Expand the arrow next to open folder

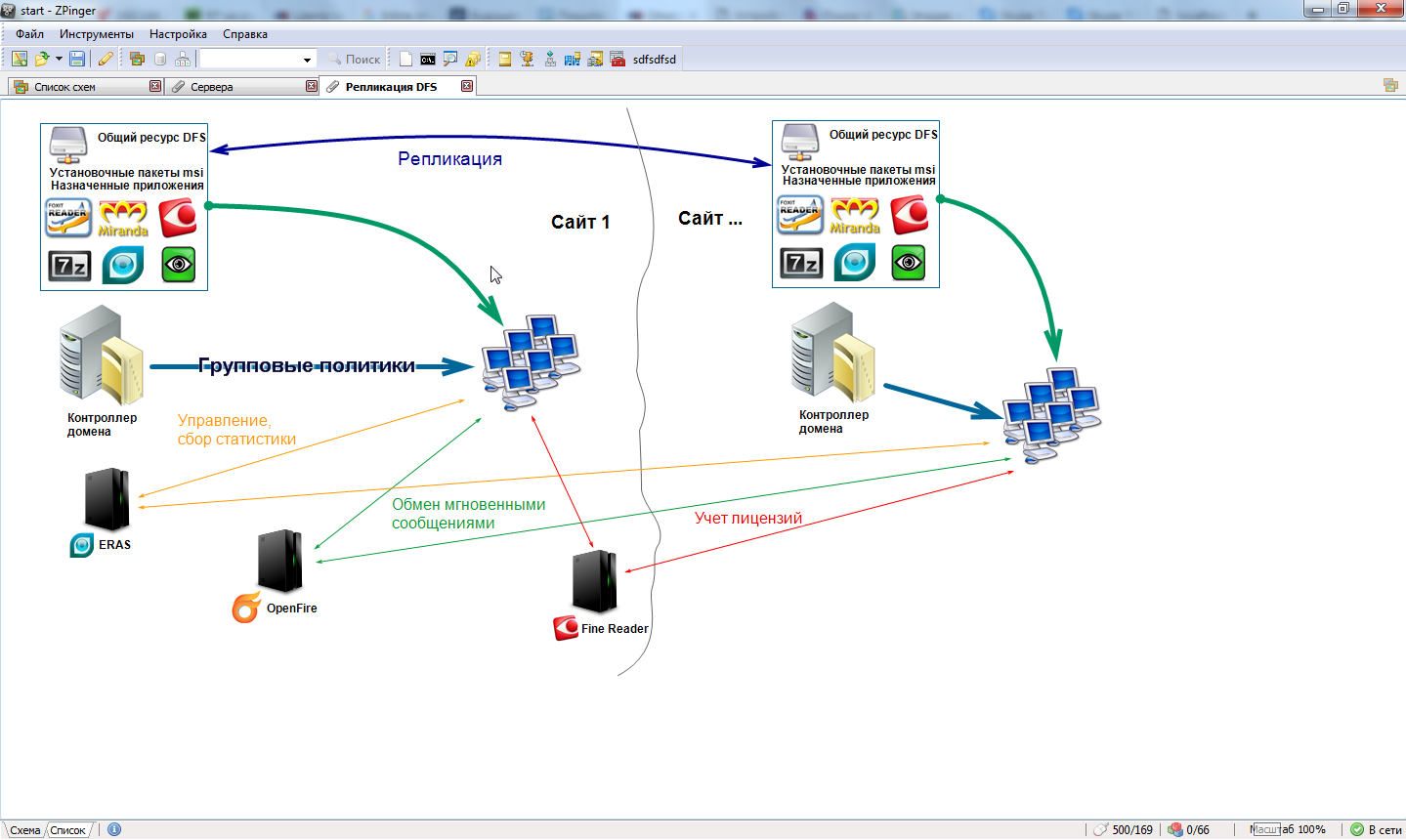tap(59, 59)
